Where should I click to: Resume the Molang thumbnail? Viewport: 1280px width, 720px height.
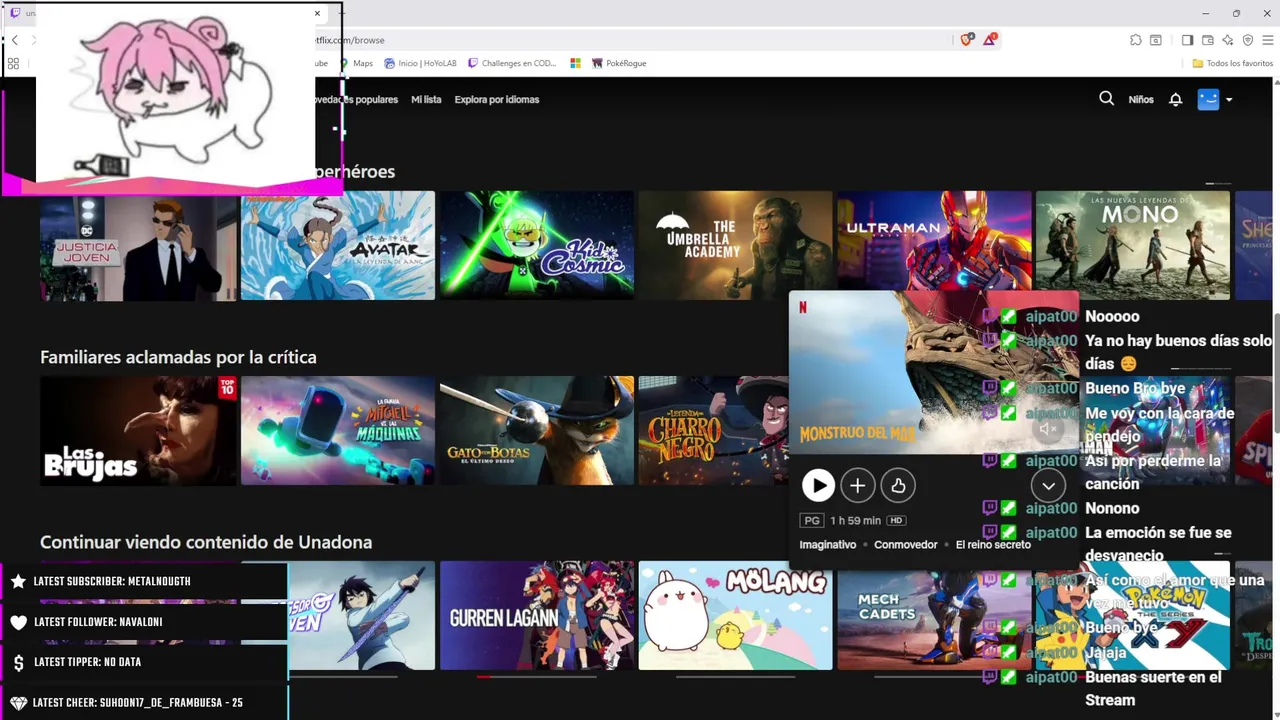736,615
